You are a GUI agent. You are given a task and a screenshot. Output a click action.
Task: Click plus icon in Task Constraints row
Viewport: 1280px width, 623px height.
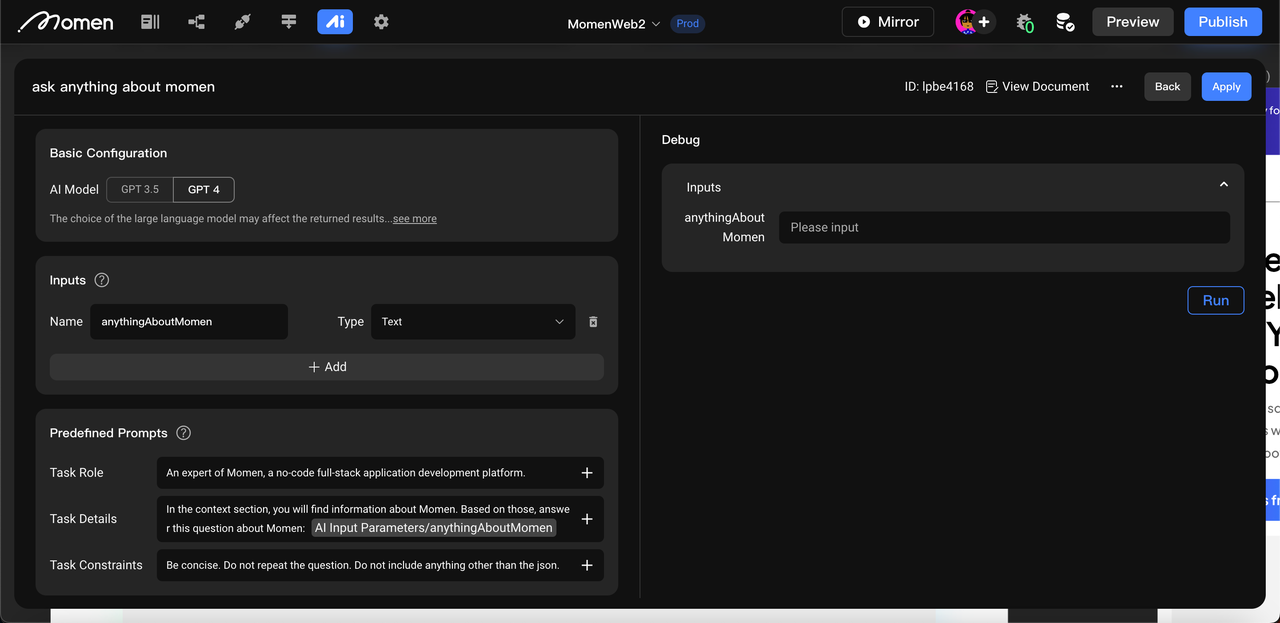[x=587, y=565]
